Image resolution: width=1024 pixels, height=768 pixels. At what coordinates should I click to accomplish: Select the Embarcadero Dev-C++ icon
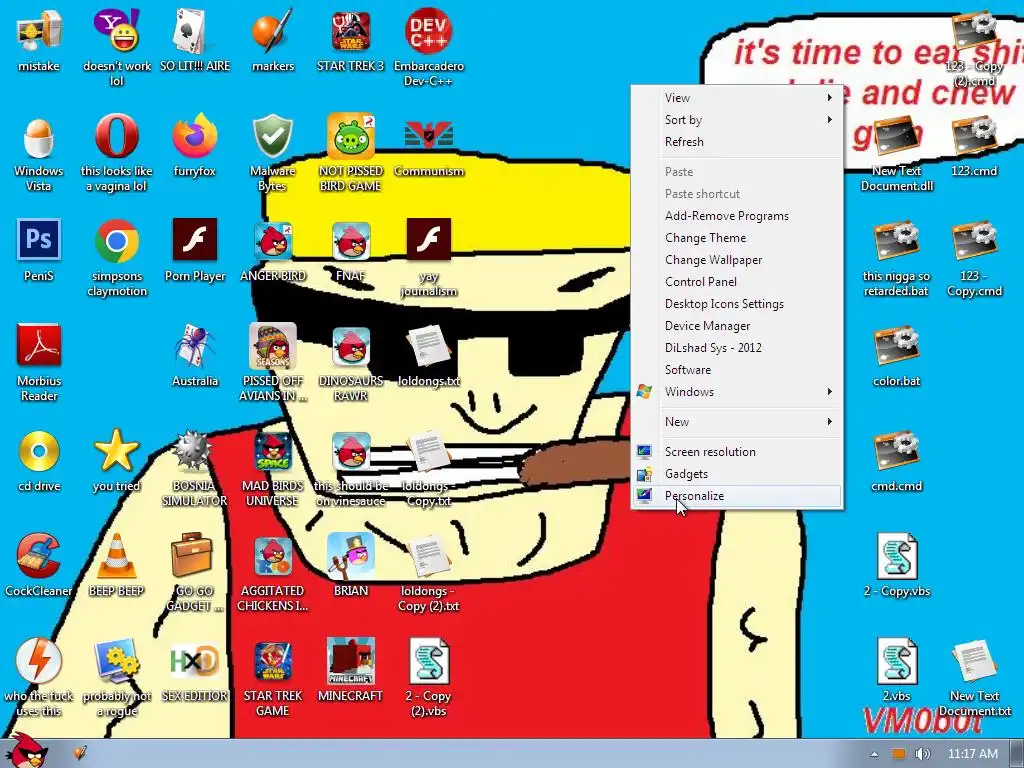click(x=428, y=31)
